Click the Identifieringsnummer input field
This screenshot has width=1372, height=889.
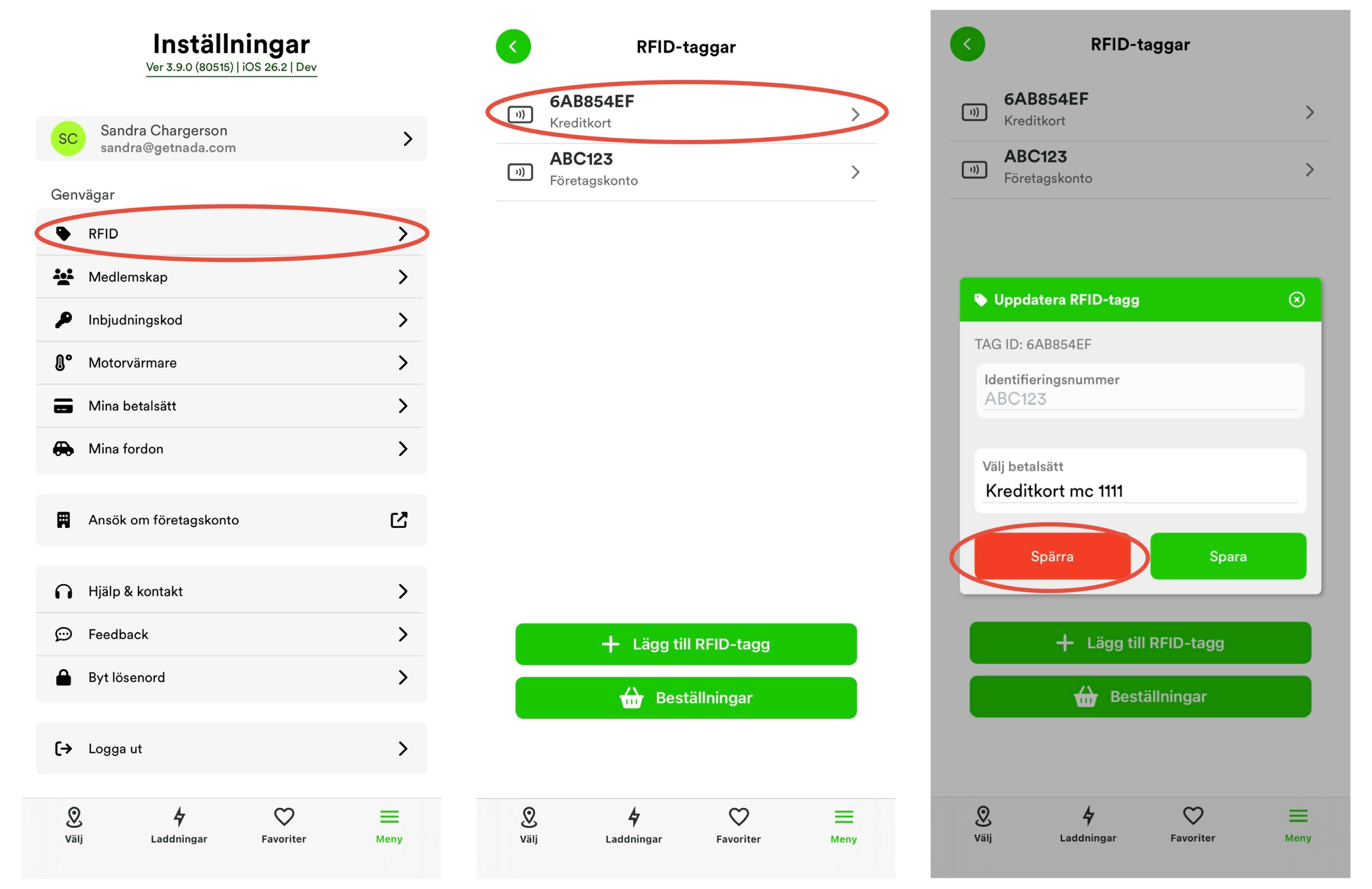pos(1140,390)
